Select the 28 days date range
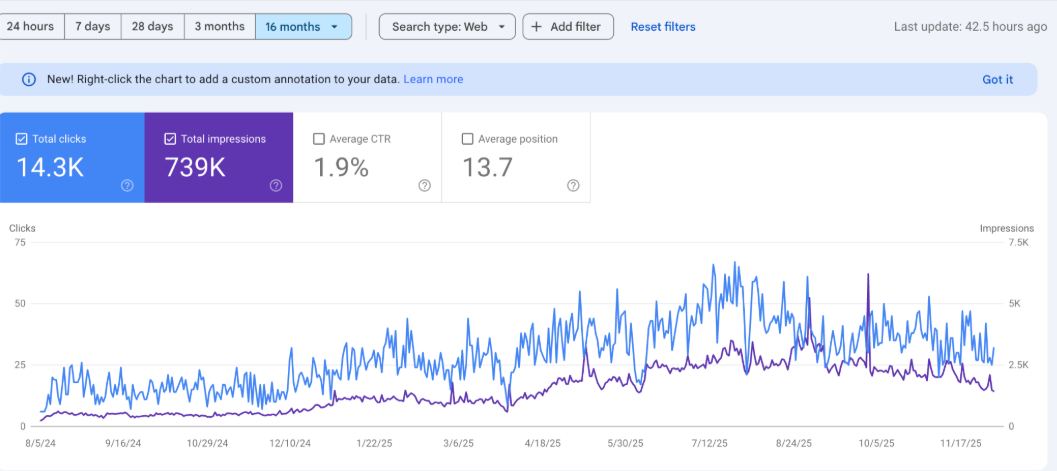 click(x=152, y=27)
